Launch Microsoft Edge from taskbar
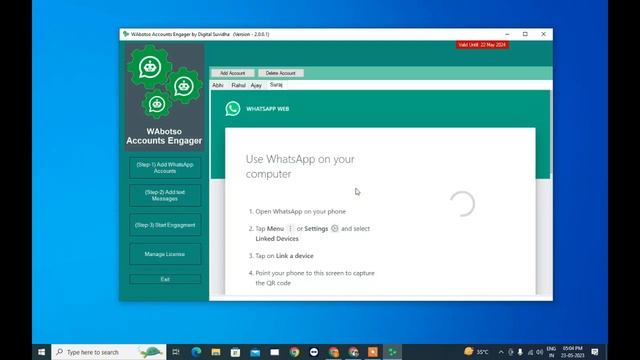Screen dimensions: 640x360 click(196, 352)
